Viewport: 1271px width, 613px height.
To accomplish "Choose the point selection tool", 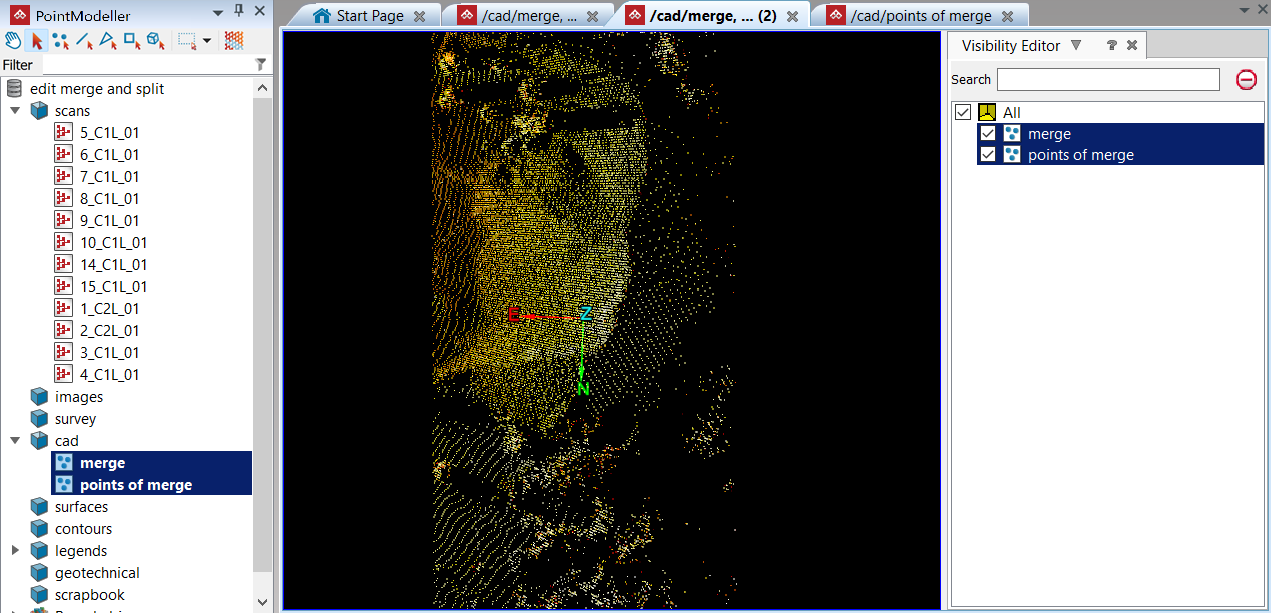I will point(61,41).
